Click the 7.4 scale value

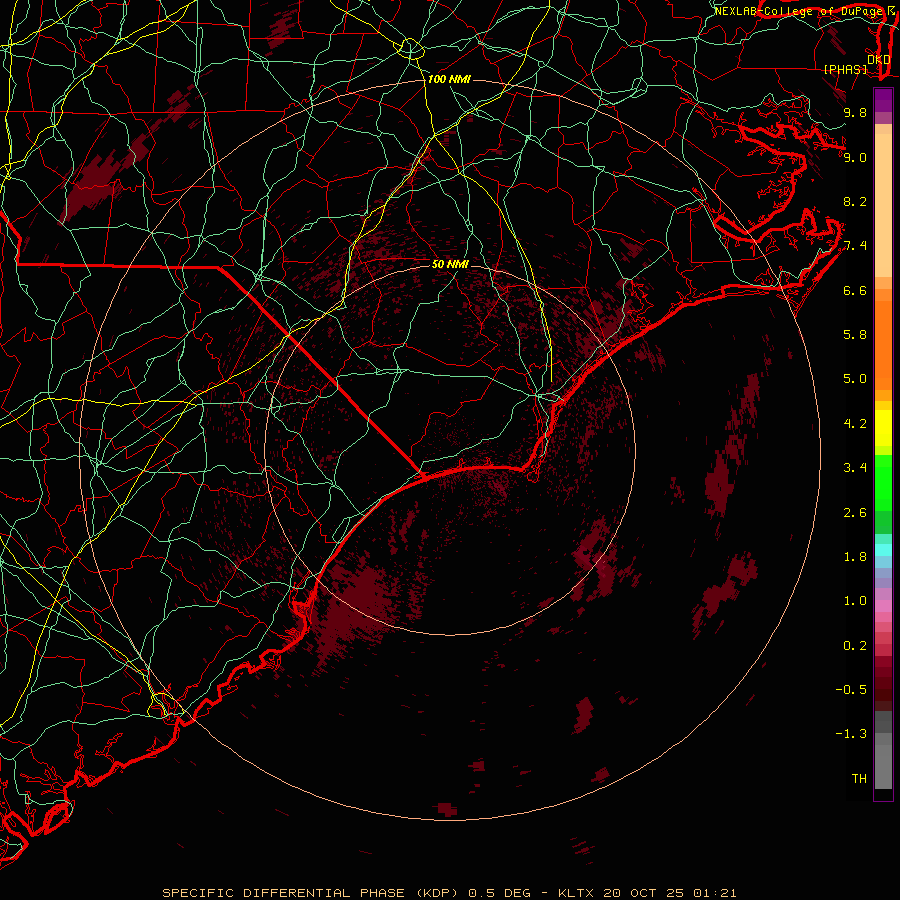click(855, 246)
